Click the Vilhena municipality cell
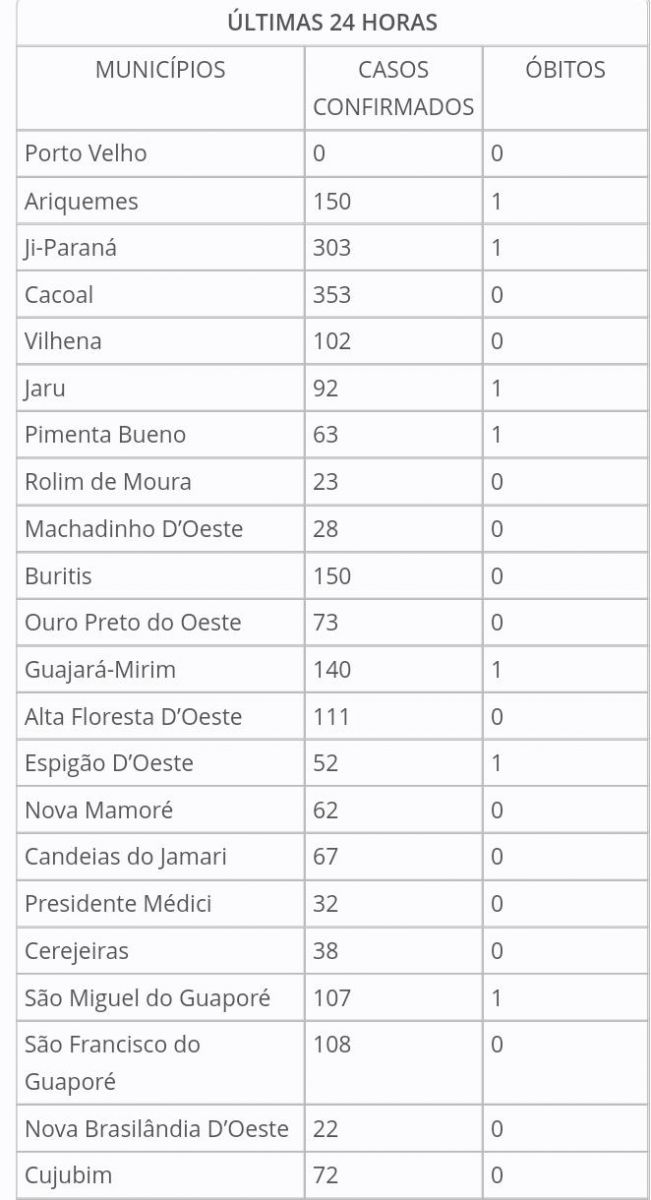 click(x=63, y=341)
